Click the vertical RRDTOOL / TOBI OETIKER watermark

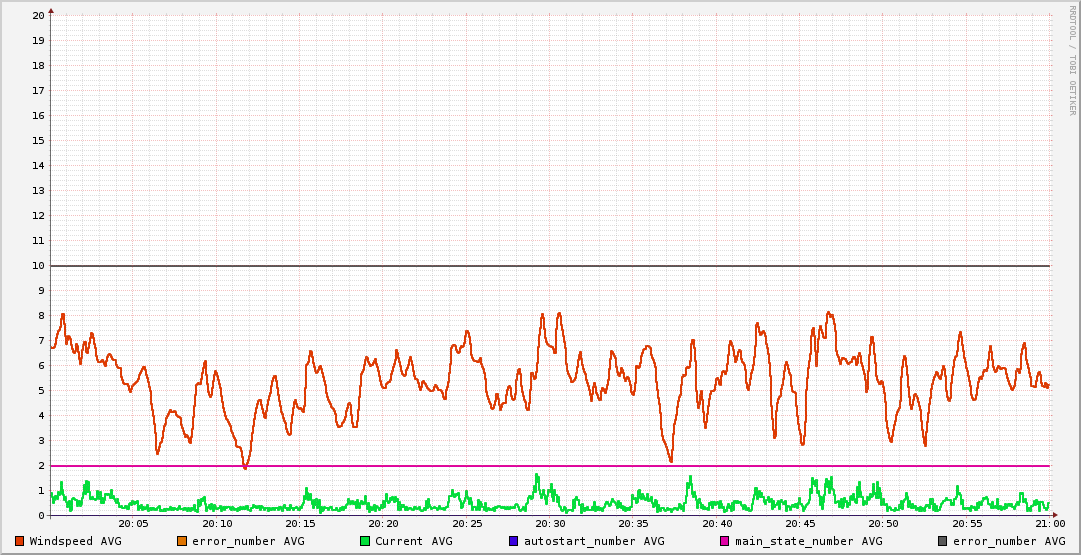(x=1072, y=60)
